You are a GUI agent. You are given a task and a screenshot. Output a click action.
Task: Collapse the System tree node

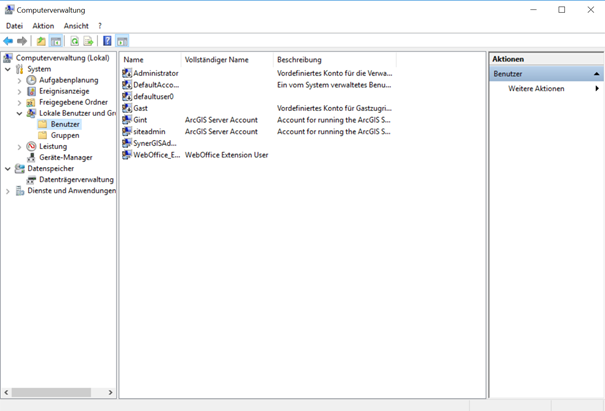coord(8,69)
